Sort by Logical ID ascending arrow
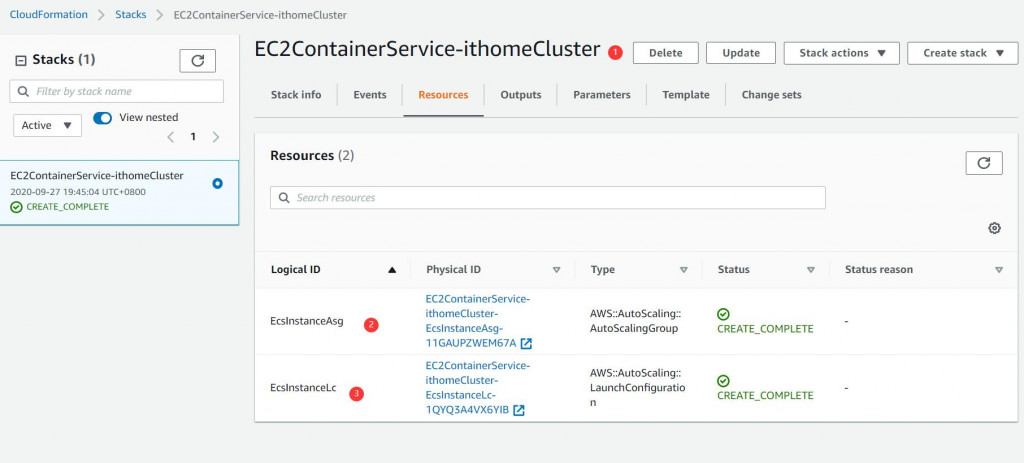The width and height of the screenshot is (1024, 463). 392,270
